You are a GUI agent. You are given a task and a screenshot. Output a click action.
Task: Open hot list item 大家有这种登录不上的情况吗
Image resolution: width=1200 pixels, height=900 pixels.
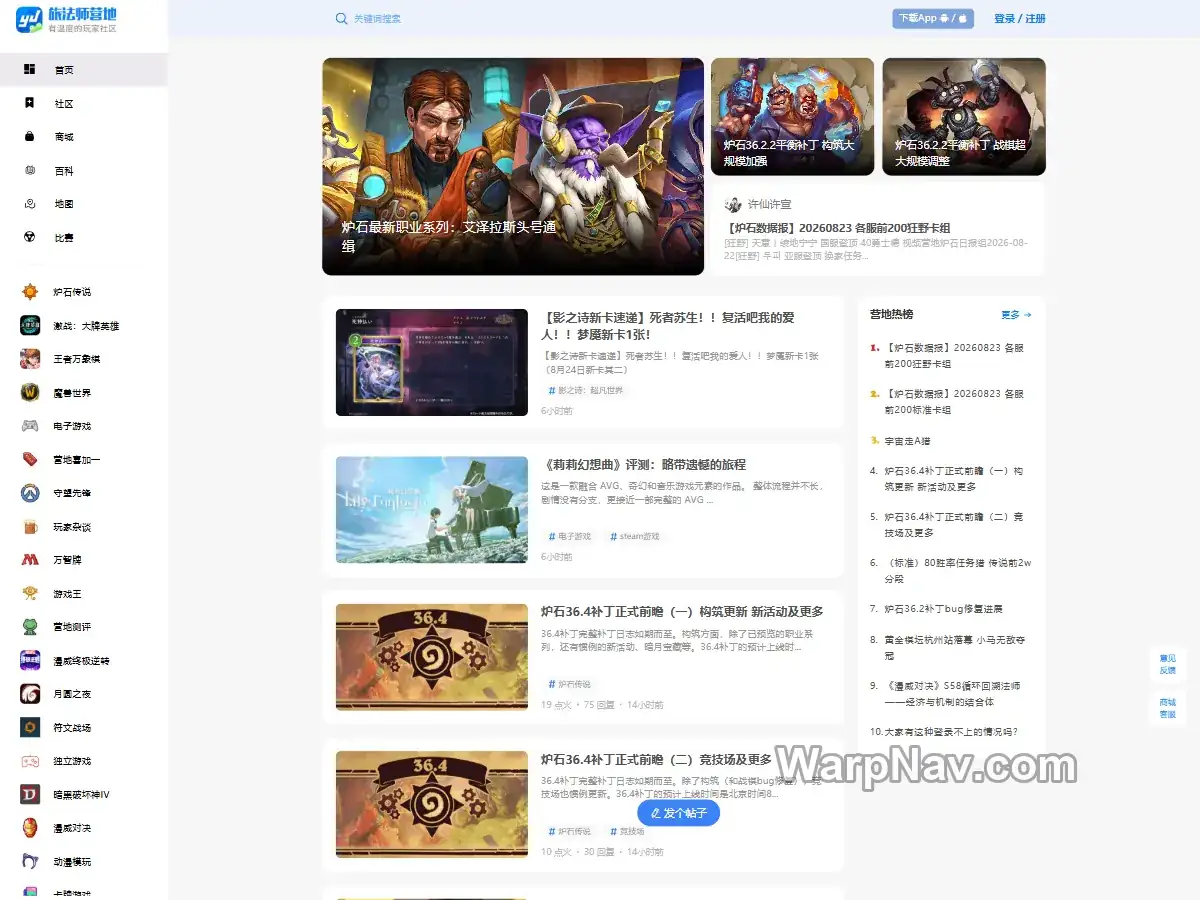coord(951,731)
